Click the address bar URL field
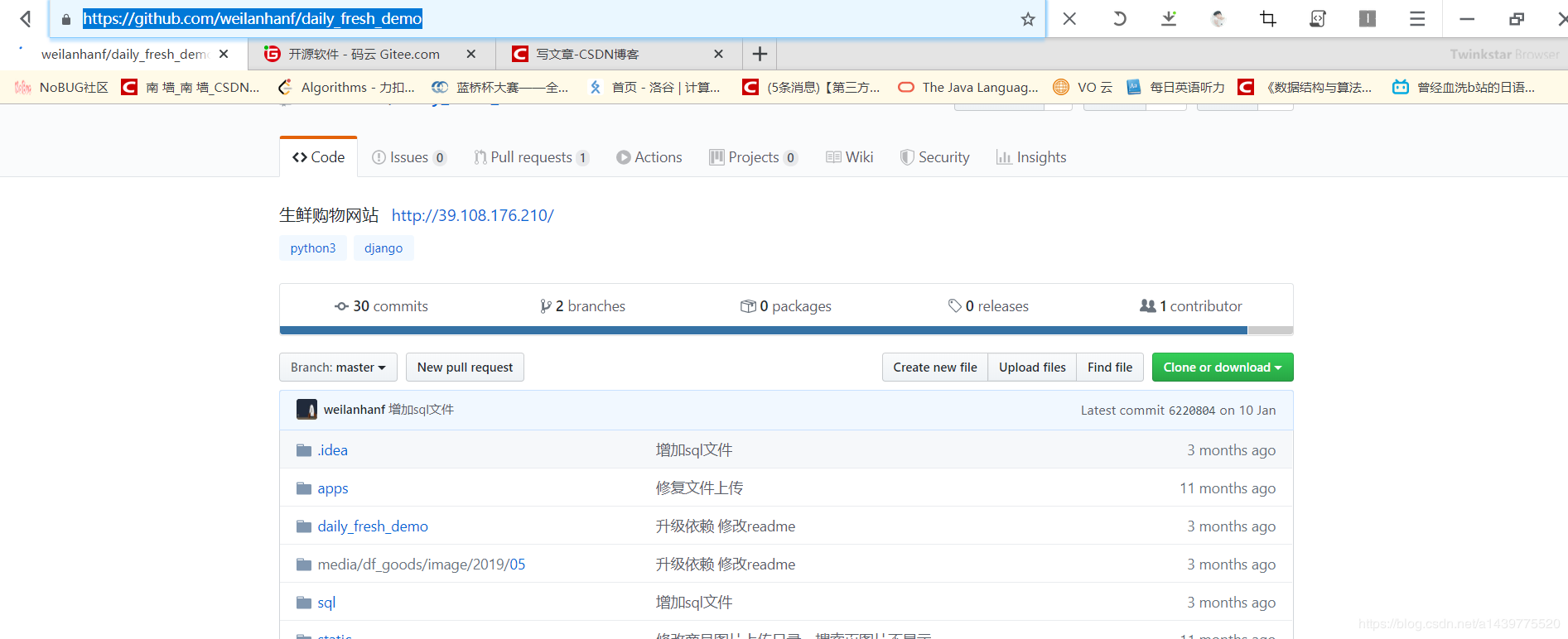This screenshot has height=639, width=1568. pyautogui.click(x=547, y=19)
